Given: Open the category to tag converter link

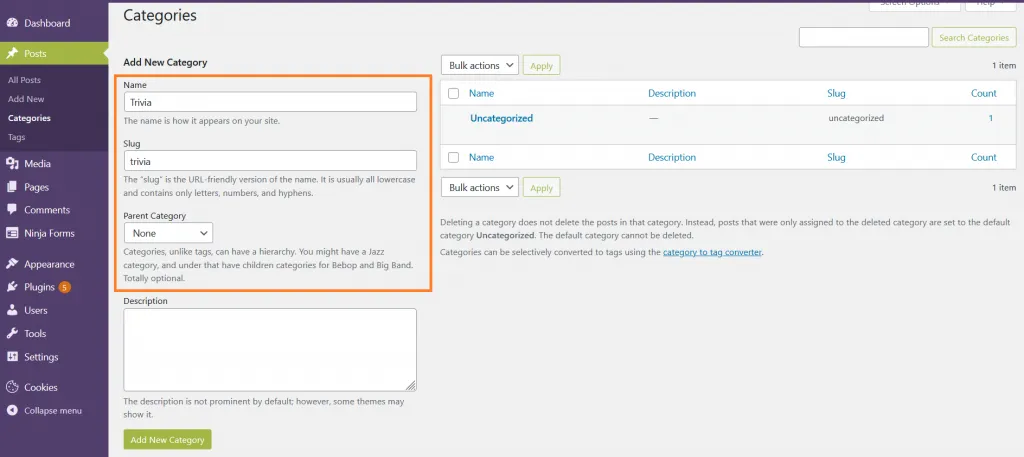Looking at the screenshot, I should [712, 251].
